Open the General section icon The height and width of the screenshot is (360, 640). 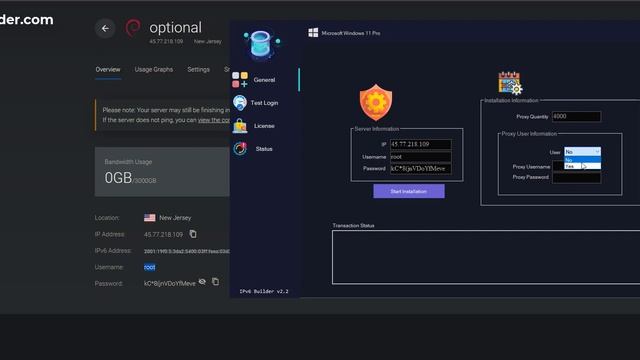point(240,80)
